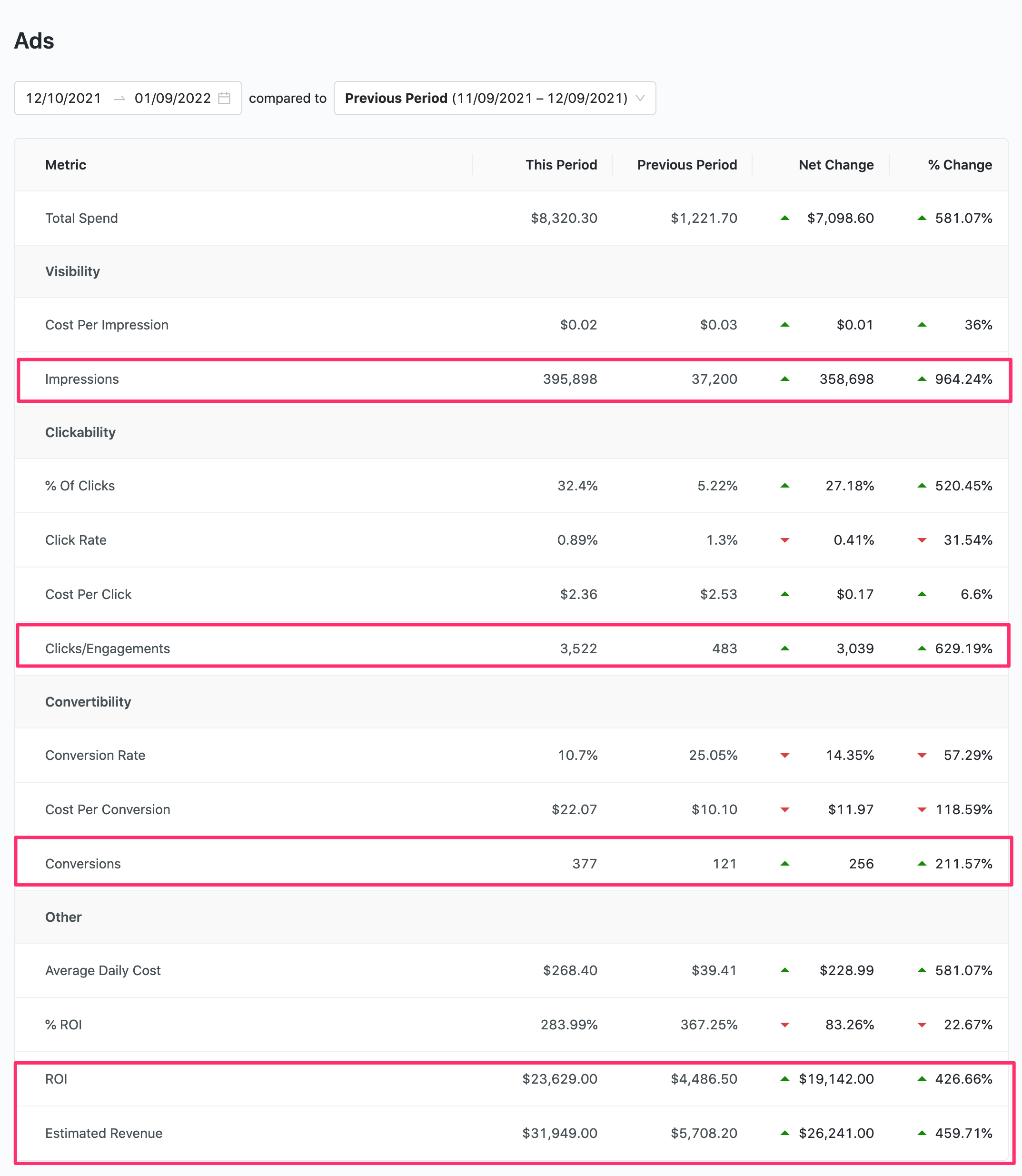Click the Net Change column header
The width and height of the screenshot is (1022, 1176).
(836, 165)
